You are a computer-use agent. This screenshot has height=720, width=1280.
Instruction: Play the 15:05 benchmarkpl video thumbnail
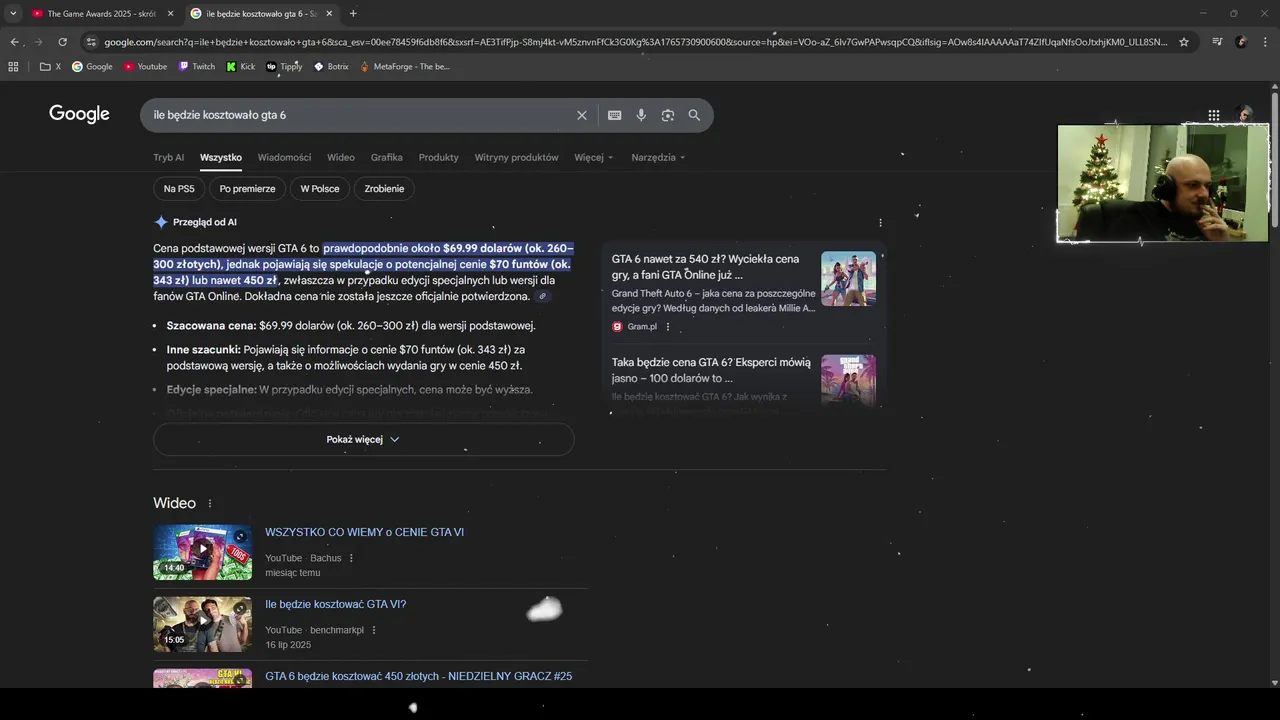202,624
